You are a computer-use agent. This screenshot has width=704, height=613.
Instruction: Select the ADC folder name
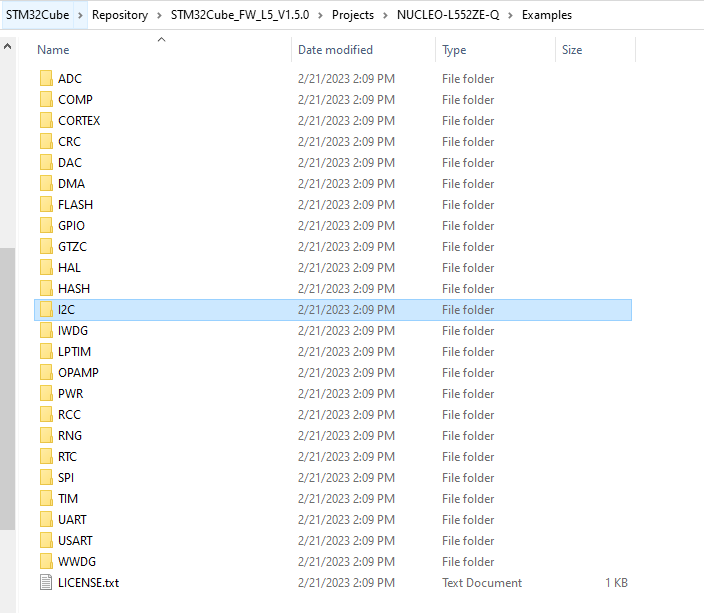point(70,79)
